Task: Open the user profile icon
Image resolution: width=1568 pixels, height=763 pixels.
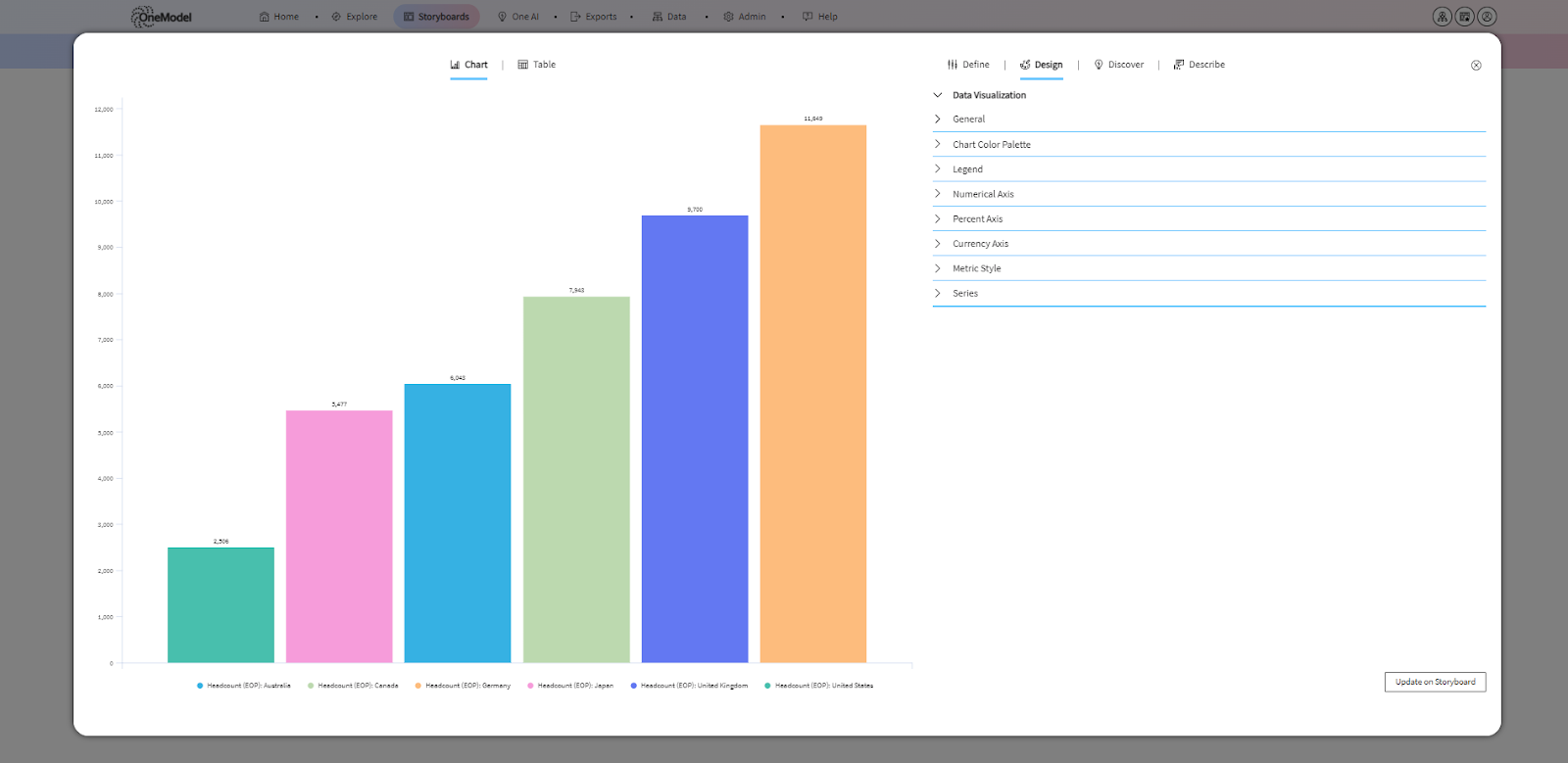Action: pos(1487,17)
